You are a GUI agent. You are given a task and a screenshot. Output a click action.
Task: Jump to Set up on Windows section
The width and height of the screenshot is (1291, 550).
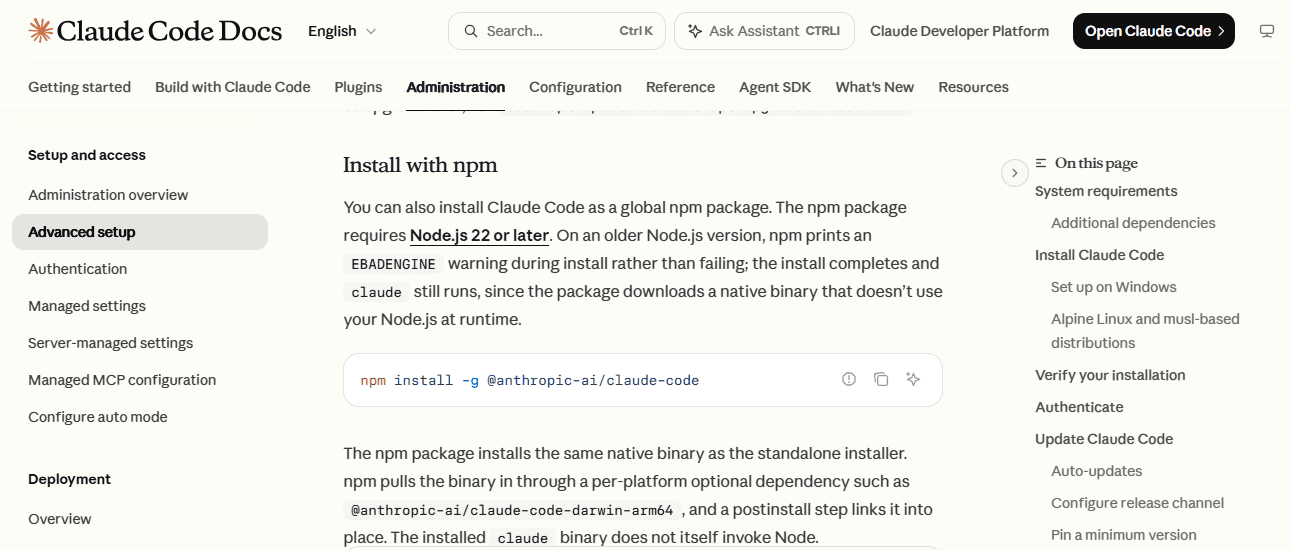(x=1113, y=287)
